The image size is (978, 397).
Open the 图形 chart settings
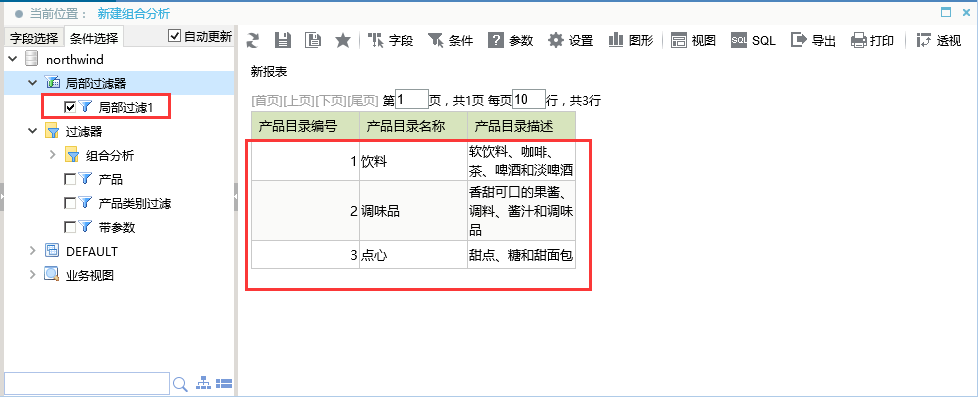(x=631, y=41)
